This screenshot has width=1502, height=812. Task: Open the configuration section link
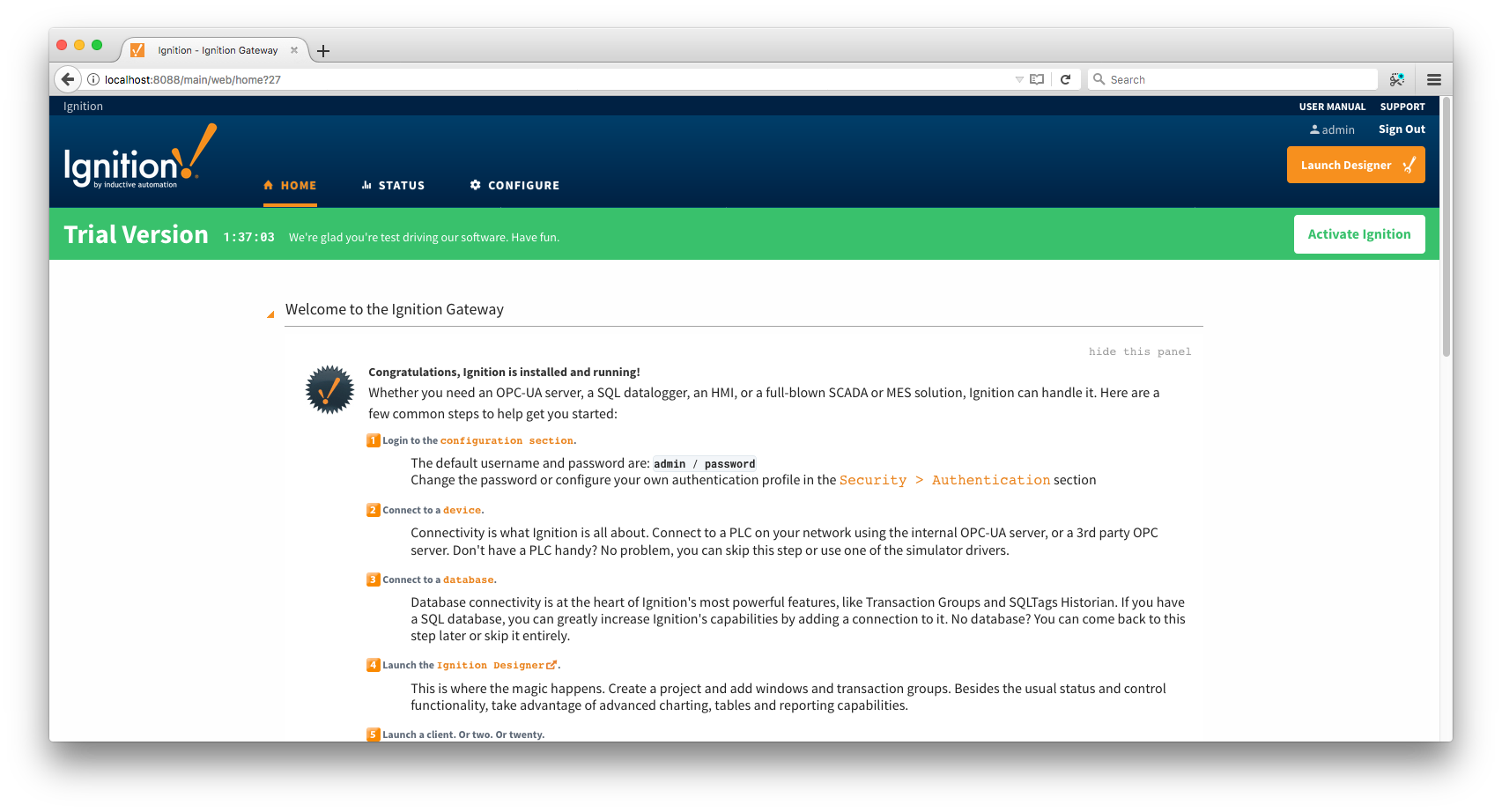click(x=507, y=440)
